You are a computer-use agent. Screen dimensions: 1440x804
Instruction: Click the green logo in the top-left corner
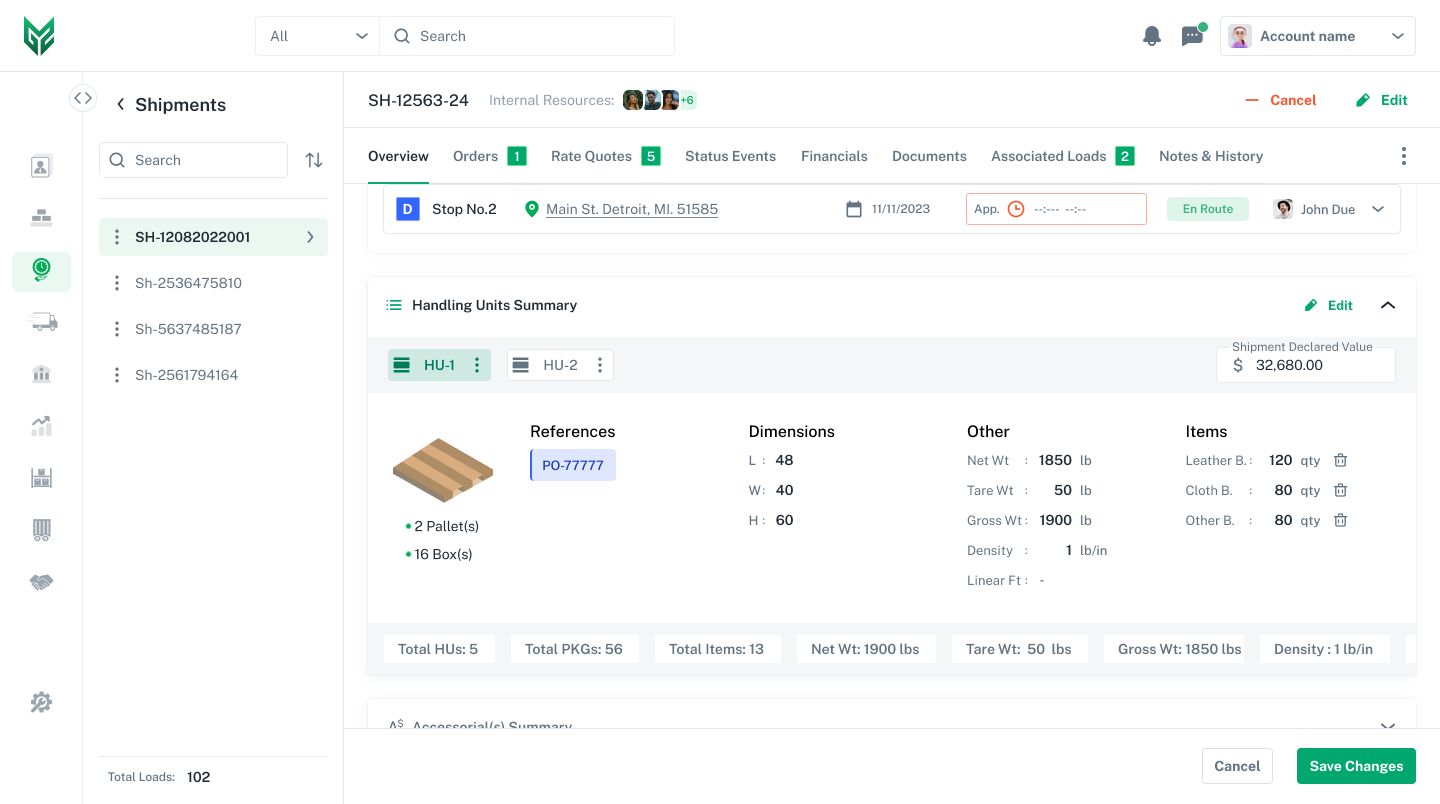point(39,36)
